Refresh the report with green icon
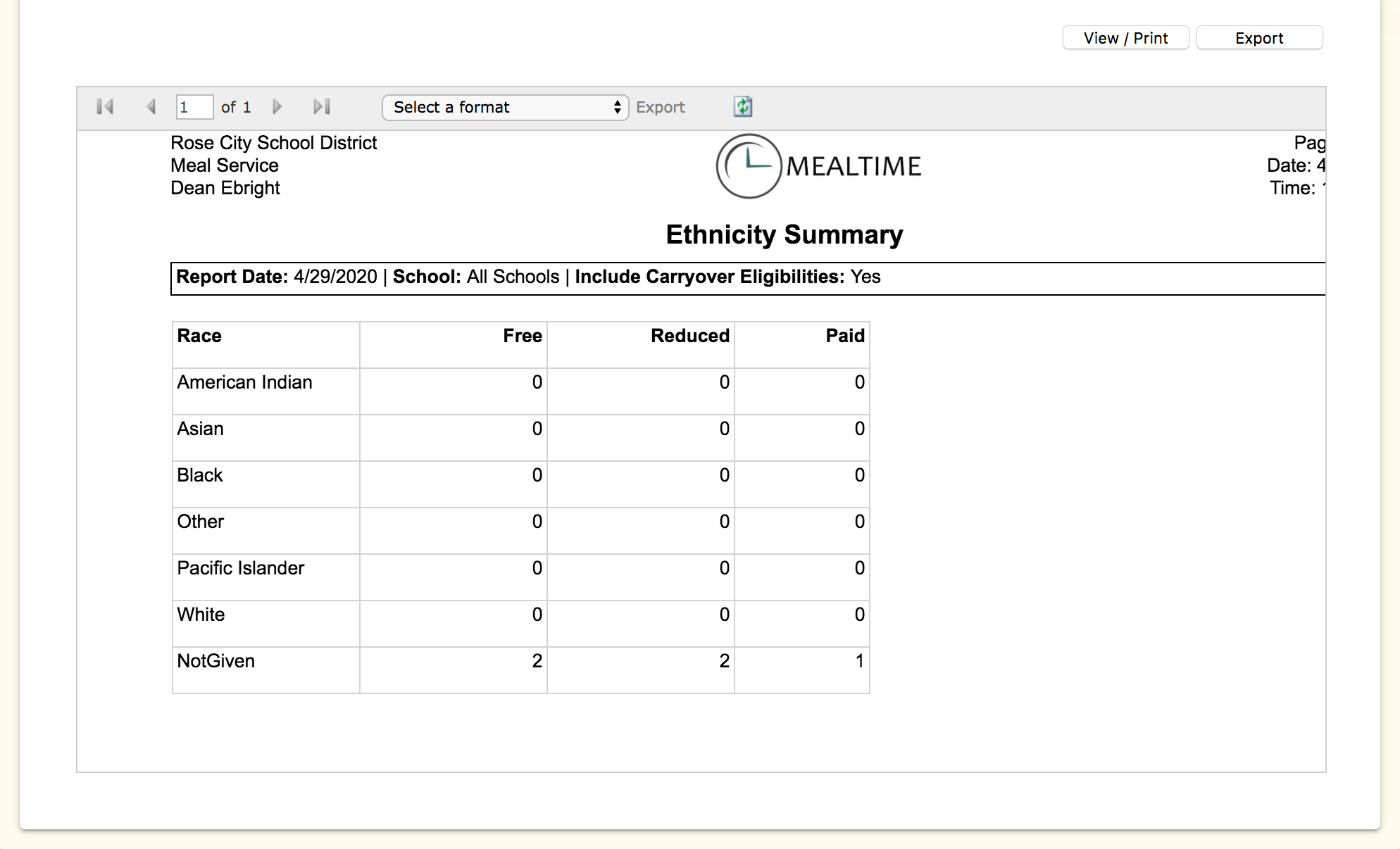1400x849 pixels. click(743, 107)
